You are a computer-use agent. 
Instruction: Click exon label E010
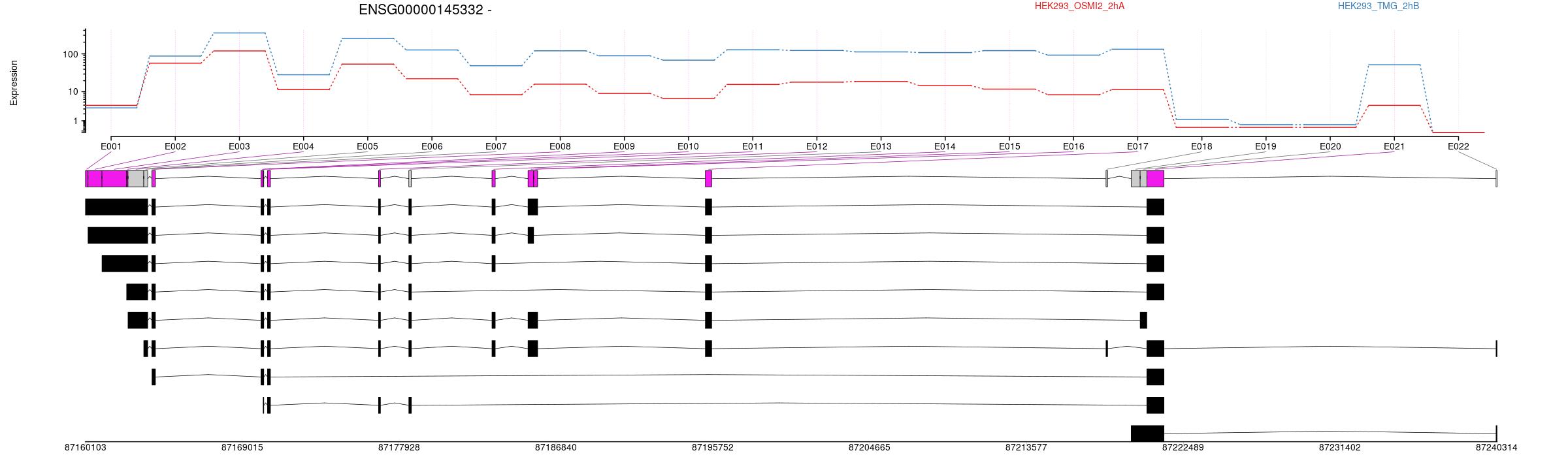pos(688,146)
